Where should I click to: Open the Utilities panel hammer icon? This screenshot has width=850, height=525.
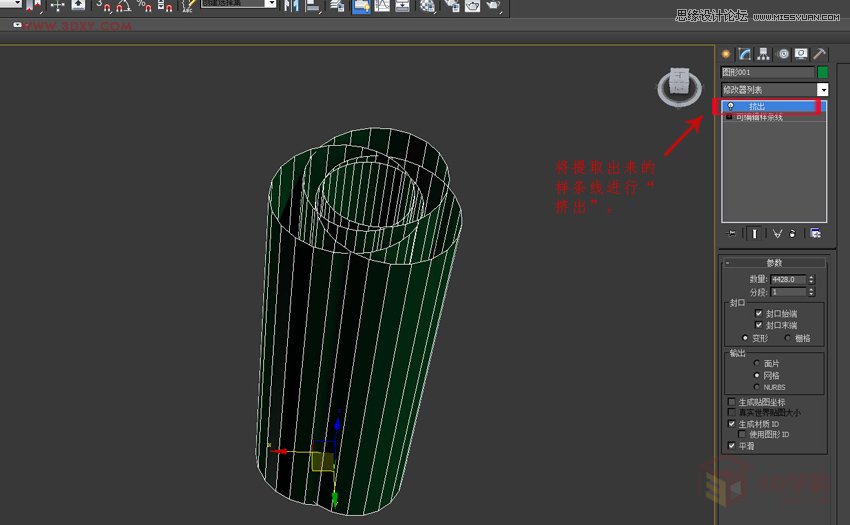(820, 54)
